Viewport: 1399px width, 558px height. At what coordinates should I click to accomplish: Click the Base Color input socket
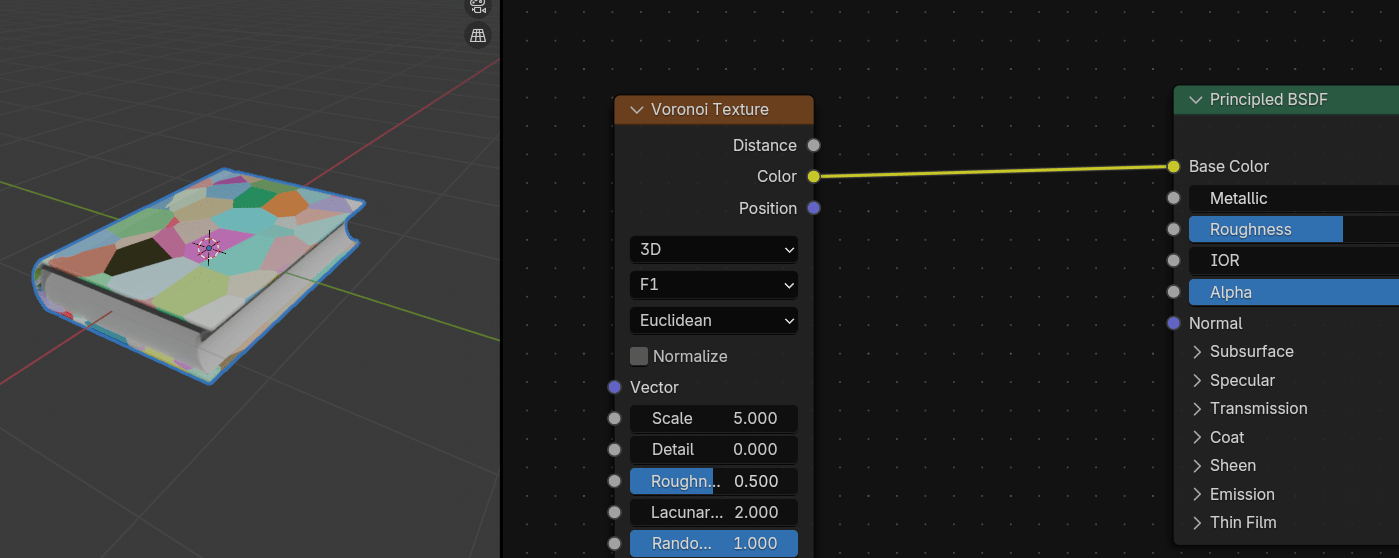pos(1173,167)
